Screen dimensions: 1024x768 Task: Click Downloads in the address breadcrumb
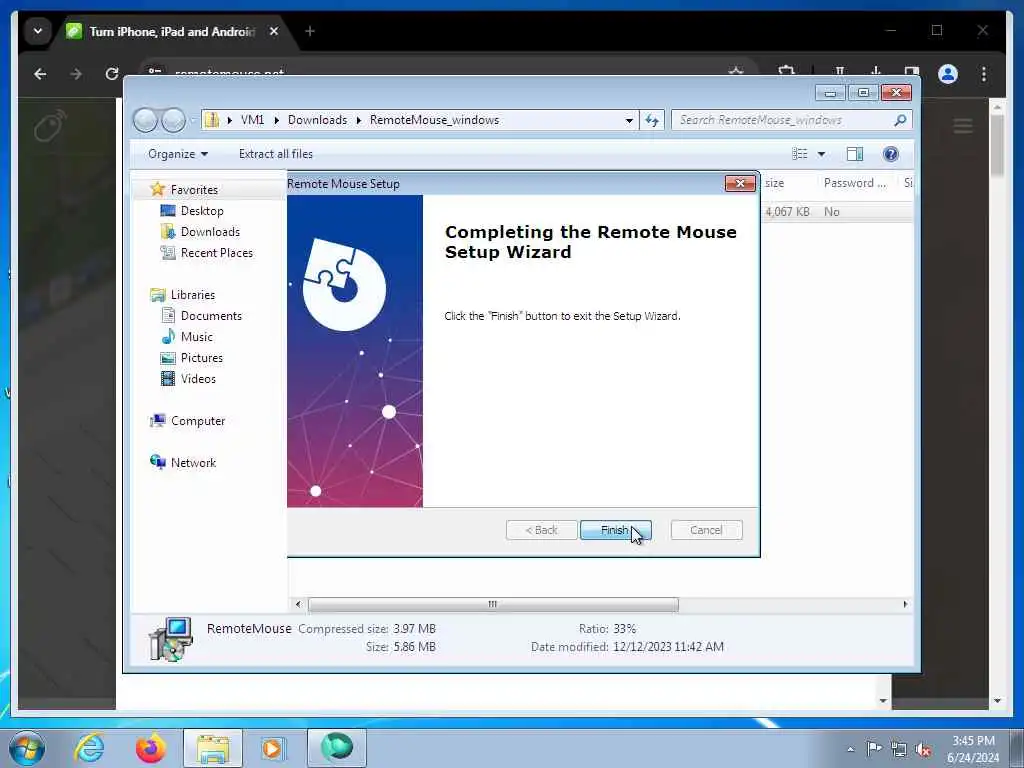(x=317, y=120)
